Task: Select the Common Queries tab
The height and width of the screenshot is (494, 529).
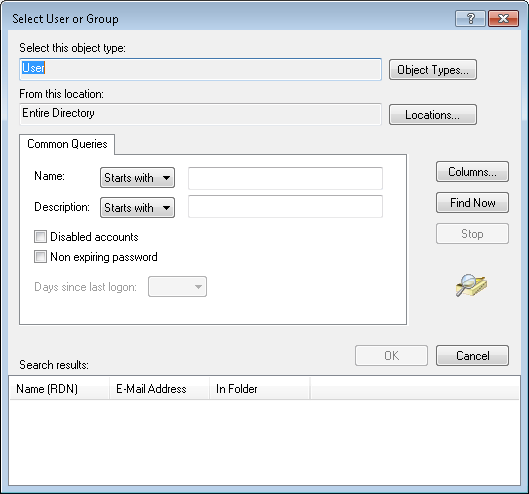Action: pyautogui.click(x=67, y=144)
